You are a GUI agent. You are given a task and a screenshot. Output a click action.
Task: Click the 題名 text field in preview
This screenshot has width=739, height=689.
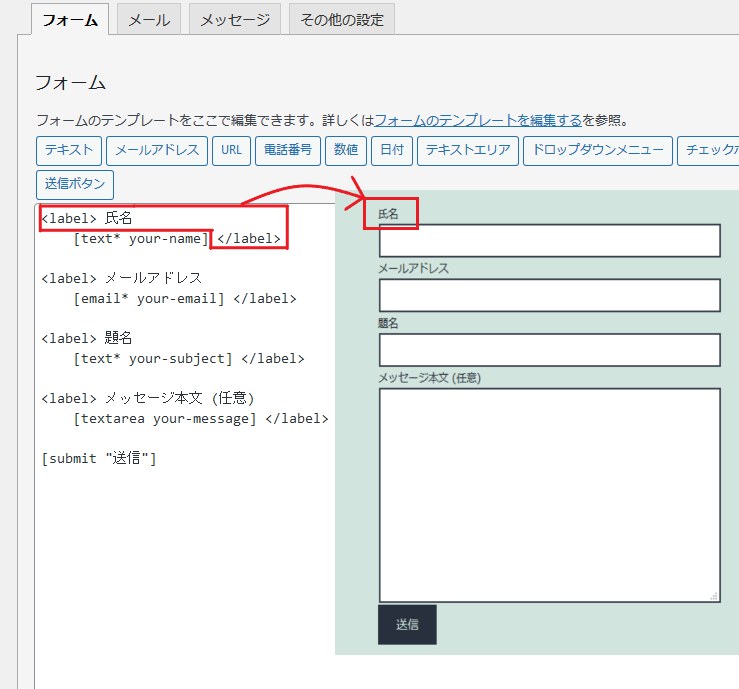[549, 350]
